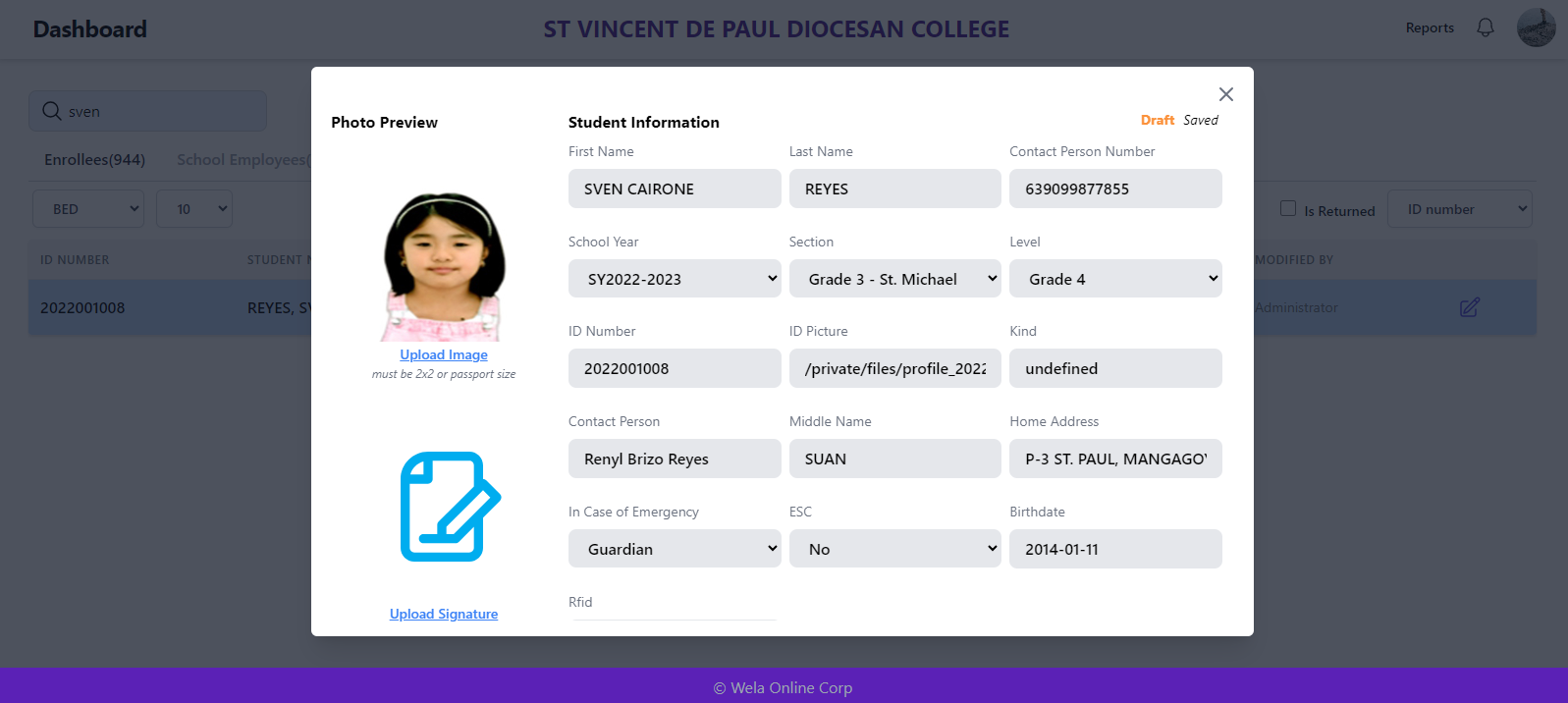The width and height of the screenshot is (1568, 703).
Task: Click the Administrator cell in the row
Action: [1296, 307]
